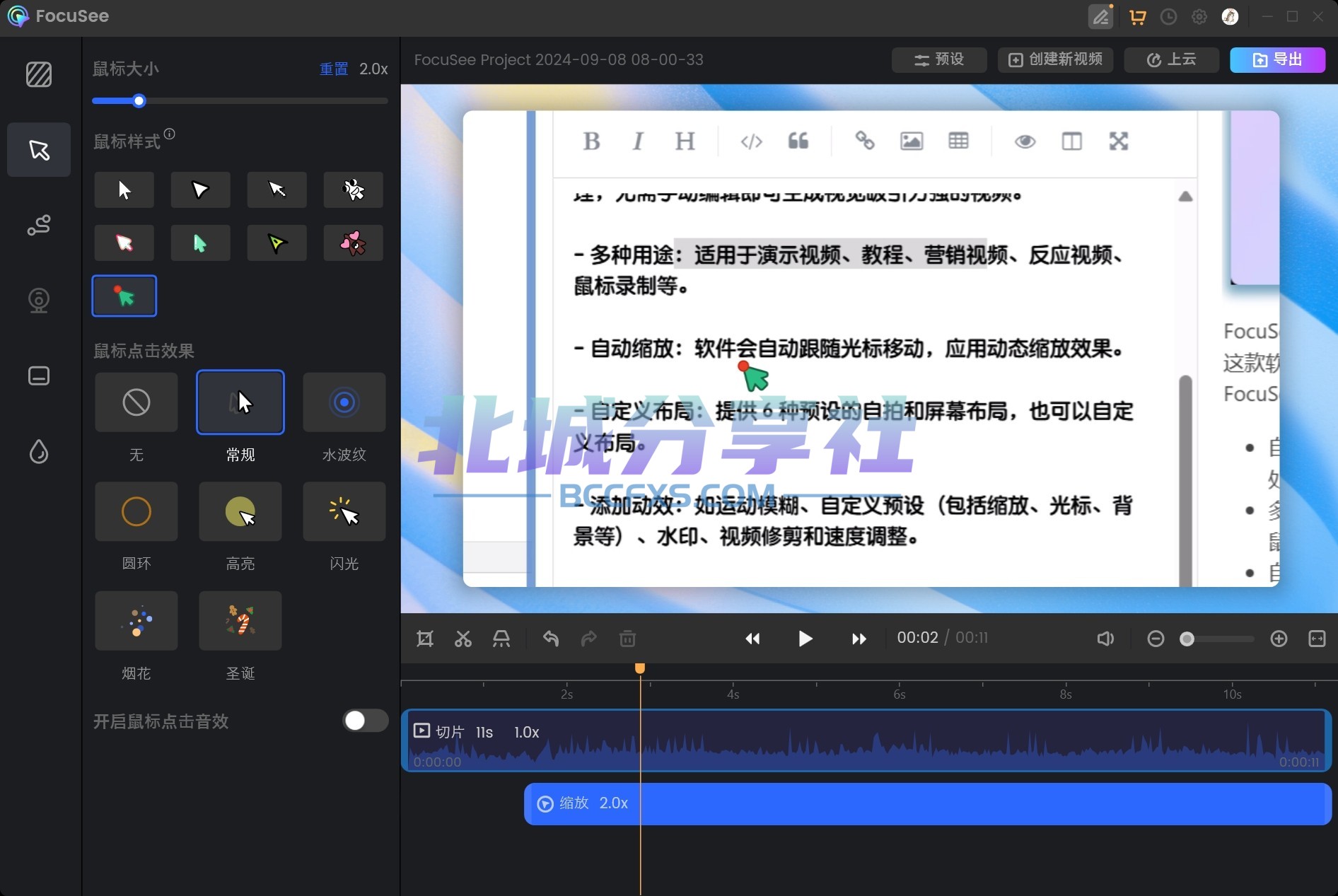Viewport: 1338px width, 896px height.
Task: Set click effect to 闪光
Action: (x=344, y=511)
